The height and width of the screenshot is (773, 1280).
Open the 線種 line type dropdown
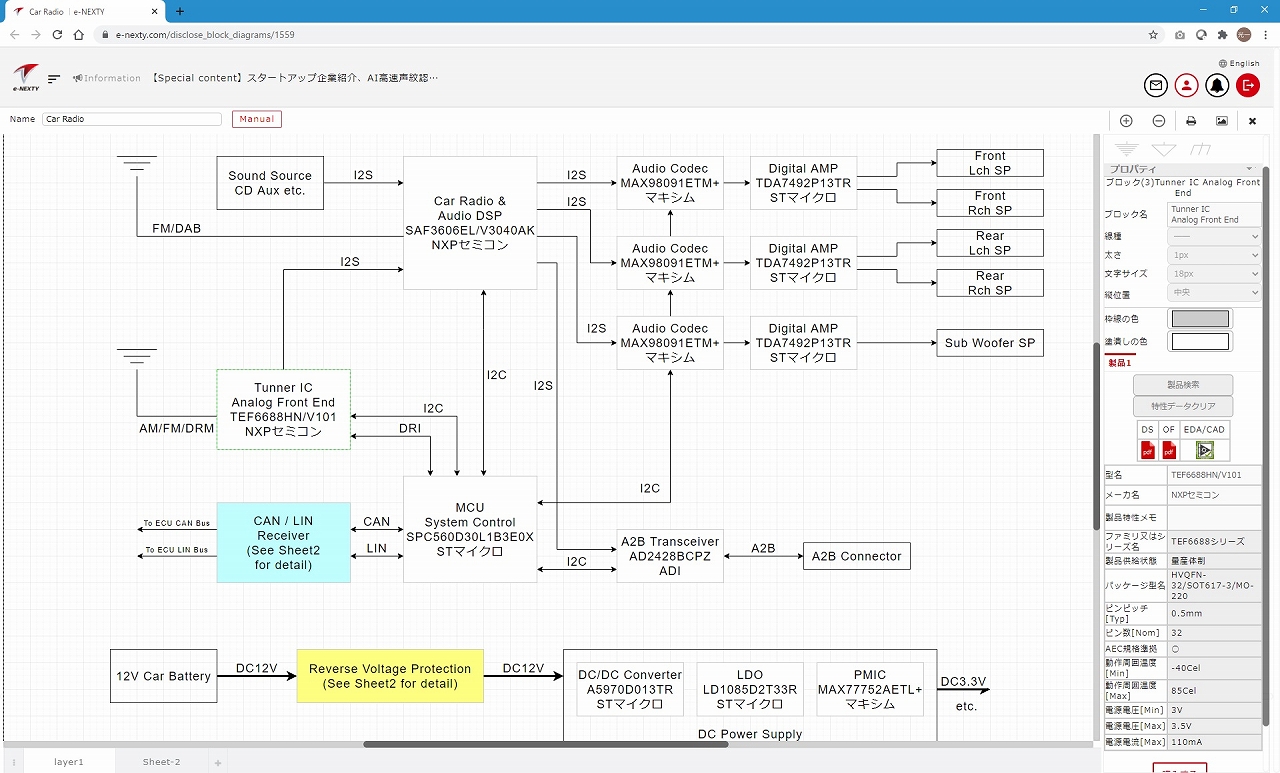click(1214, 237)
